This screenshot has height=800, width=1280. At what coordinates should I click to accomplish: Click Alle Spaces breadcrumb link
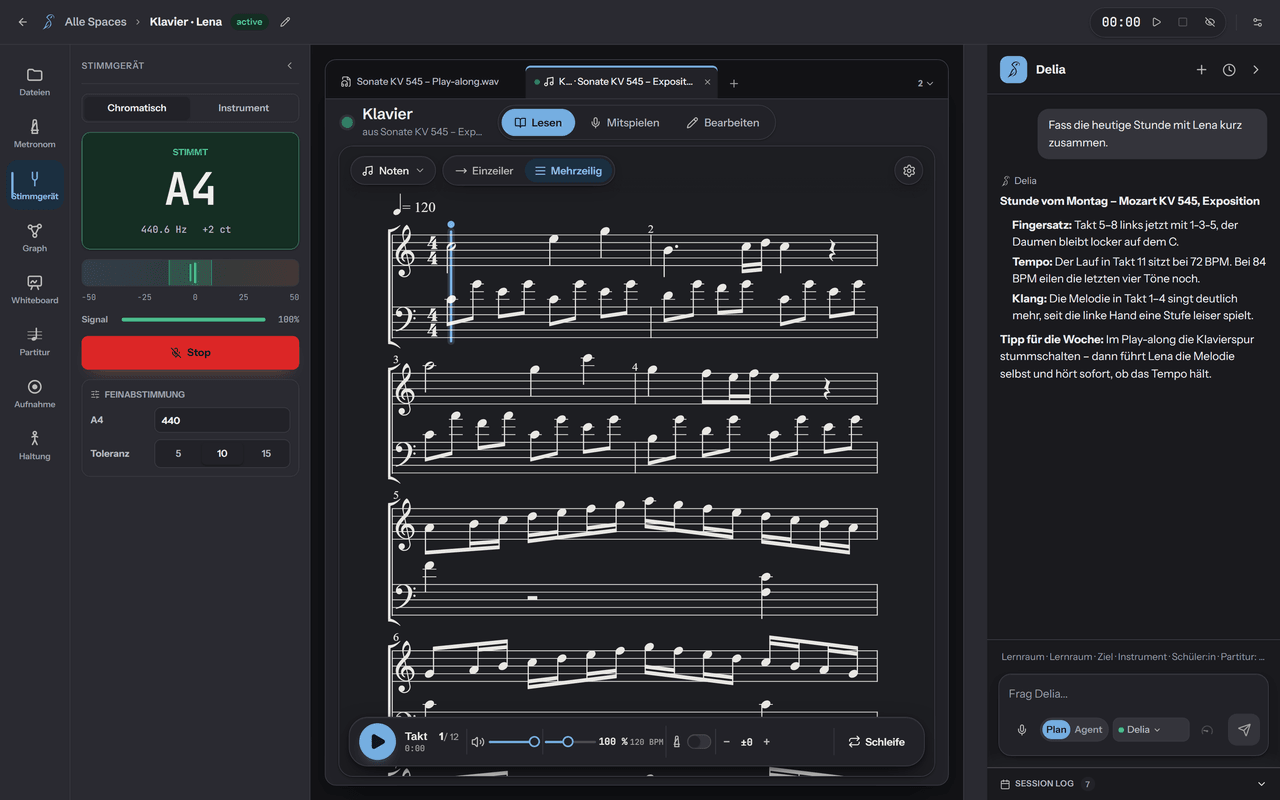(95, 22)
